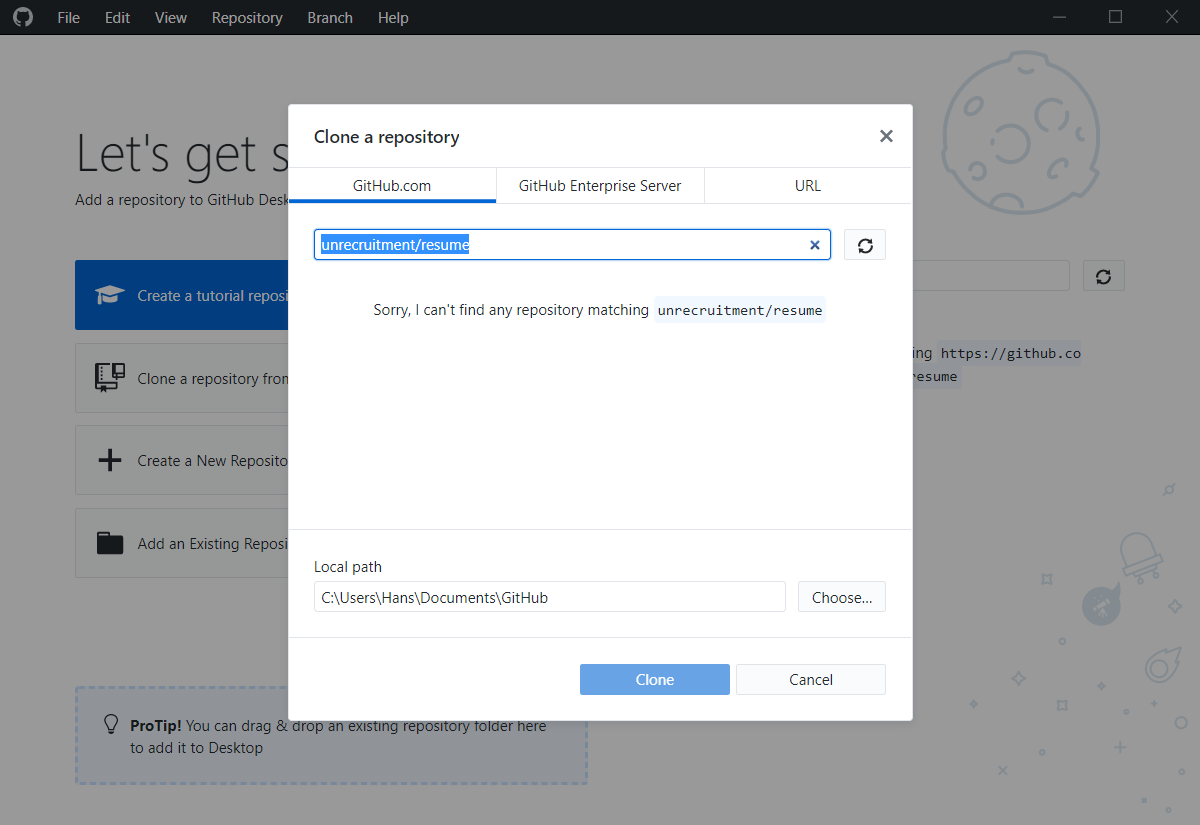Click the Clone a repository icon

(109, 377)
